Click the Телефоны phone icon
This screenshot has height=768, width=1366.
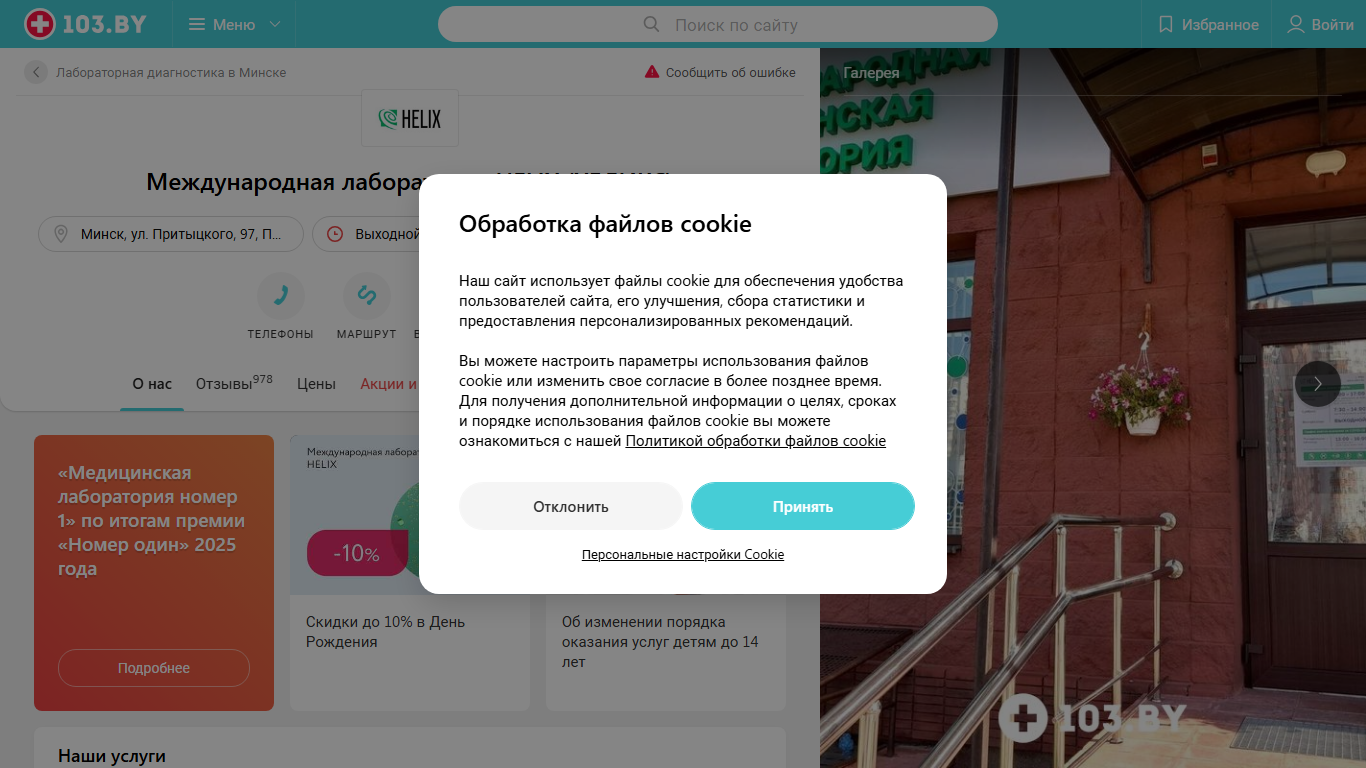coord(281,295)
